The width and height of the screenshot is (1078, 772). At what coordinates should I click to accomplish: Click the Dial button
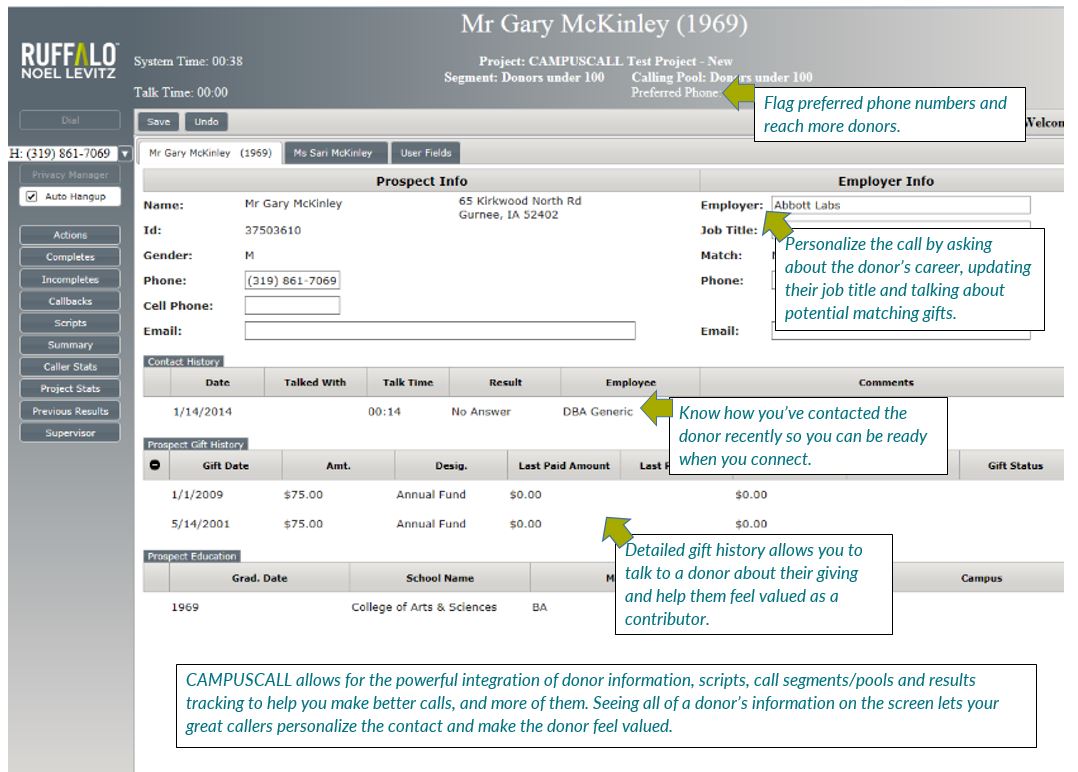(70, 120)
